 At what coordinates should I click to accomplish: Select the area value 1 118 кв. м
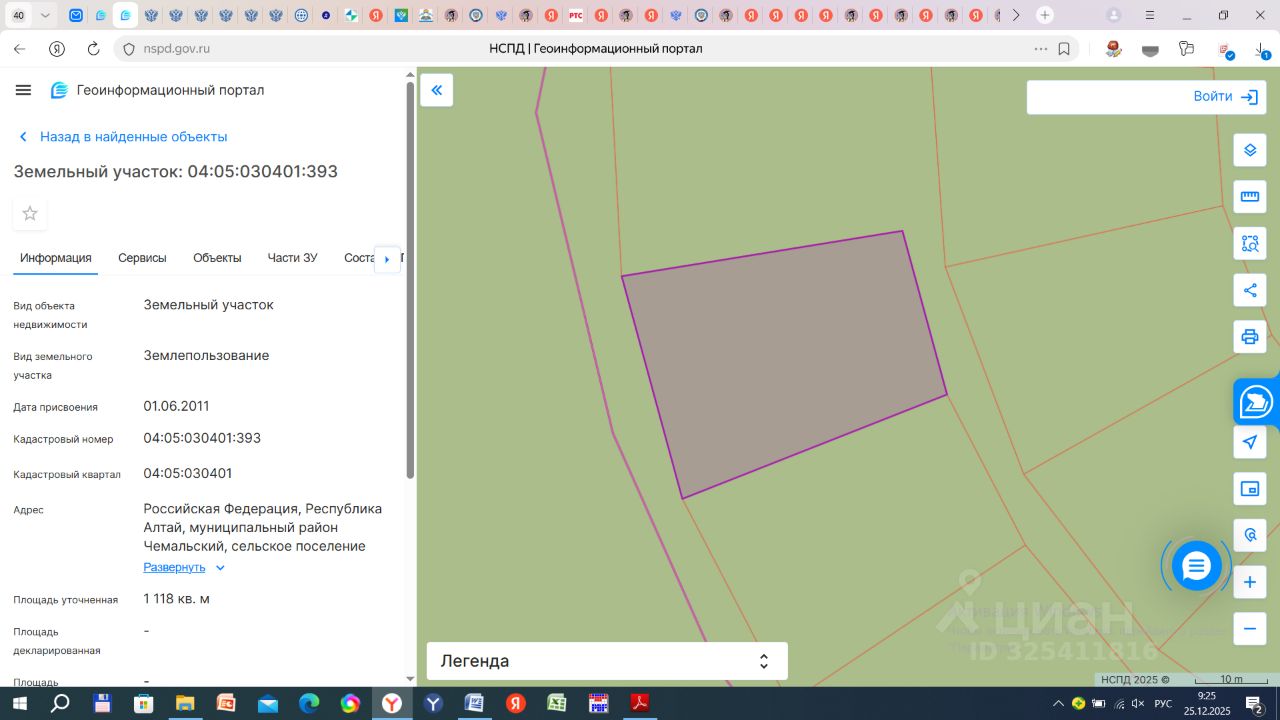point(176,599)
